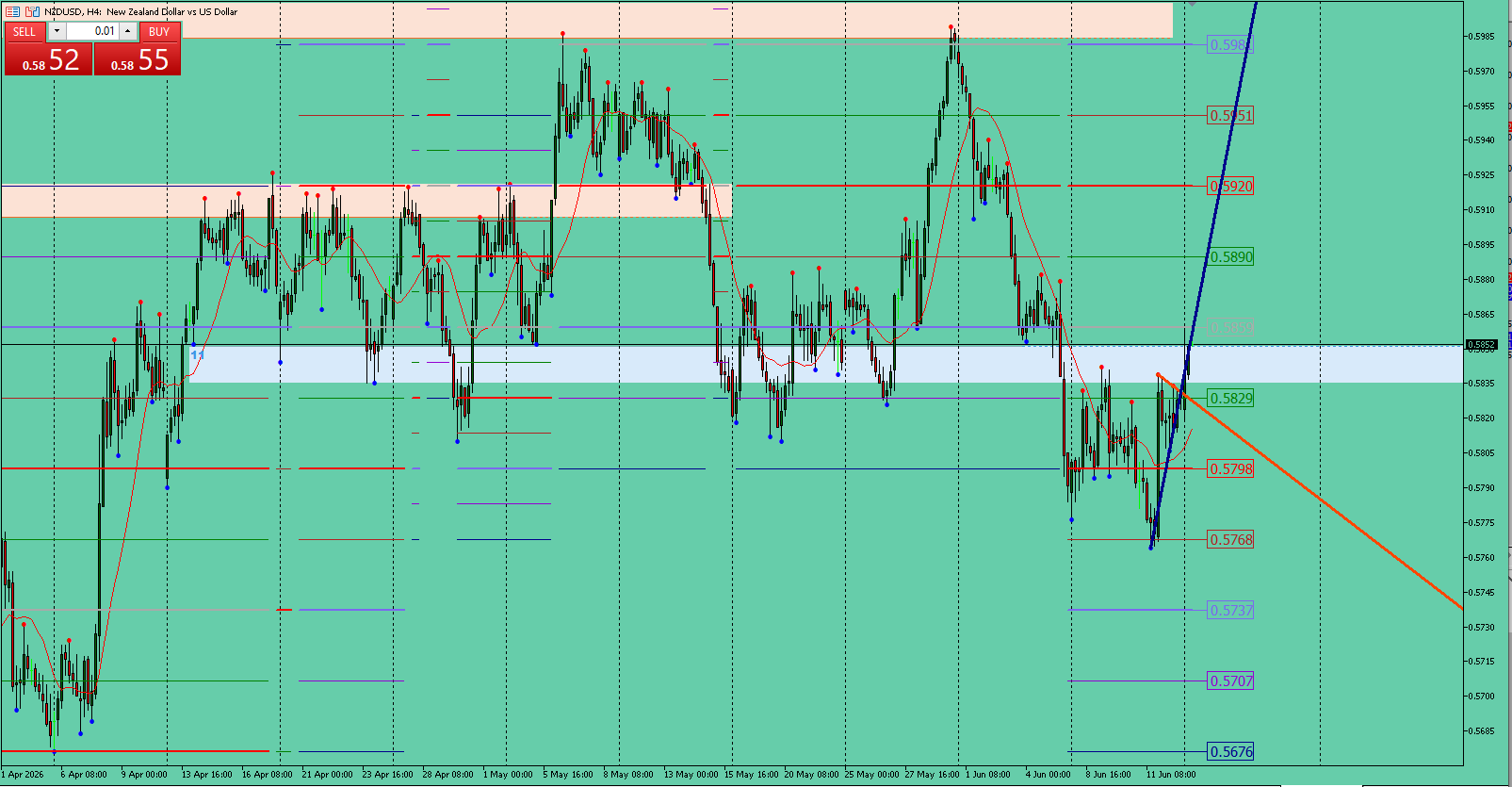The image size is (1512, 787).
Task: Click the 4 Jun 00:00 time label
Action: pyautogui.click(x=1049, y=775)
